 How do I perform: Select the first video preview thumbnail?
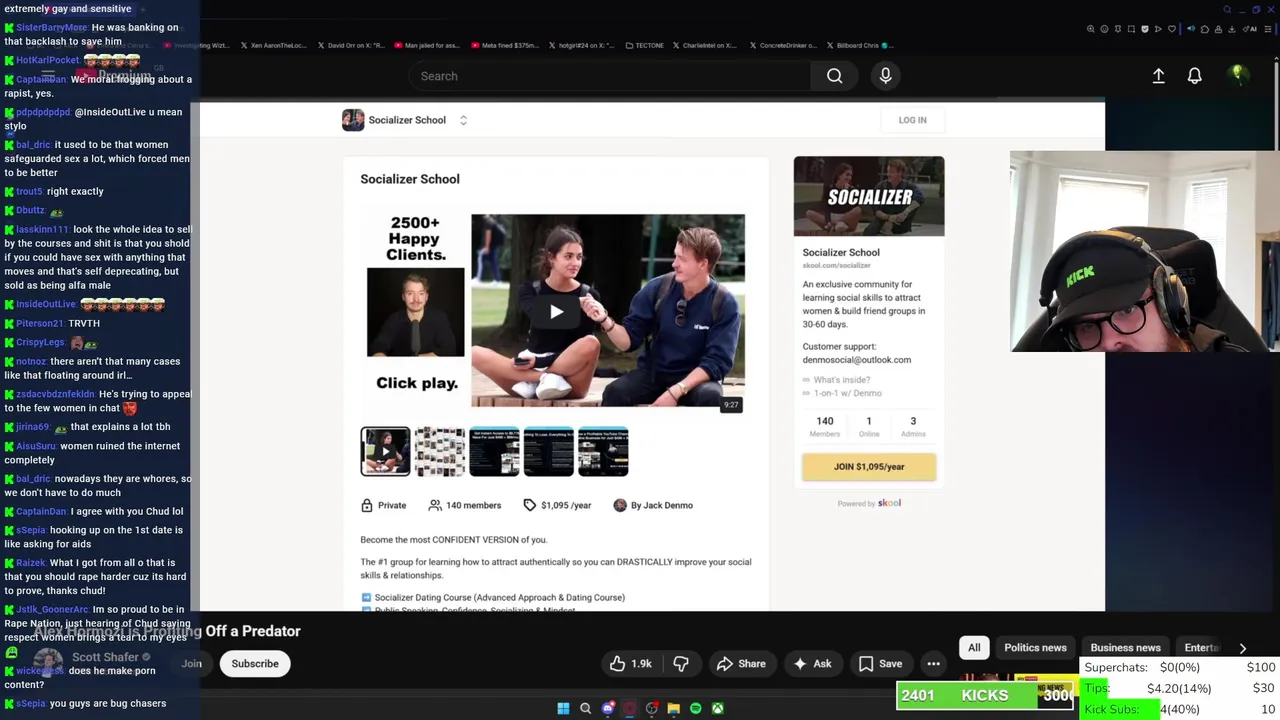pos(385,451)
